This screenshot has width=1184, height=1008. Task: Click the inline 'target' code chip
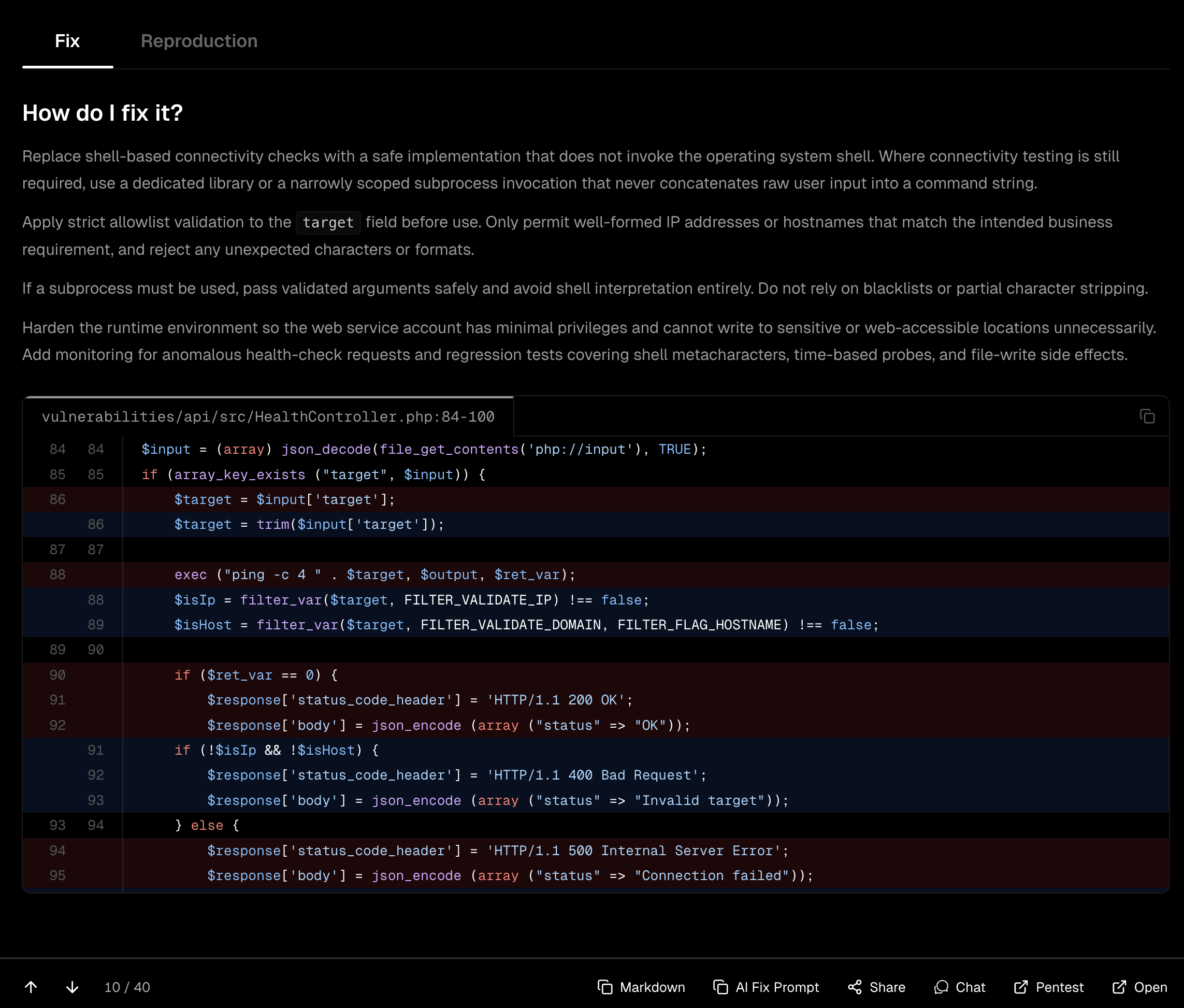328,222
